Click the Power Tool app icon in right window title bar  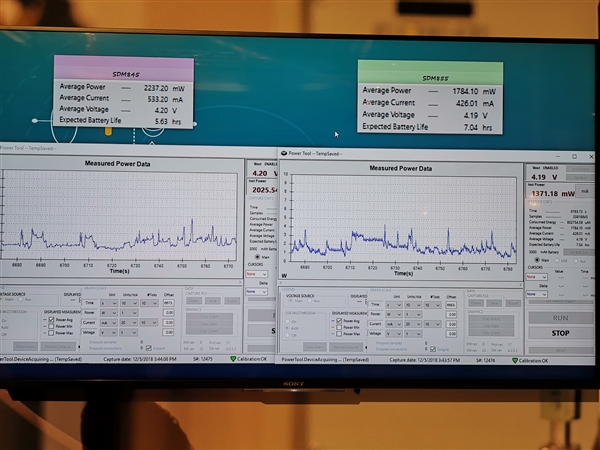click(x=284, y=153)
